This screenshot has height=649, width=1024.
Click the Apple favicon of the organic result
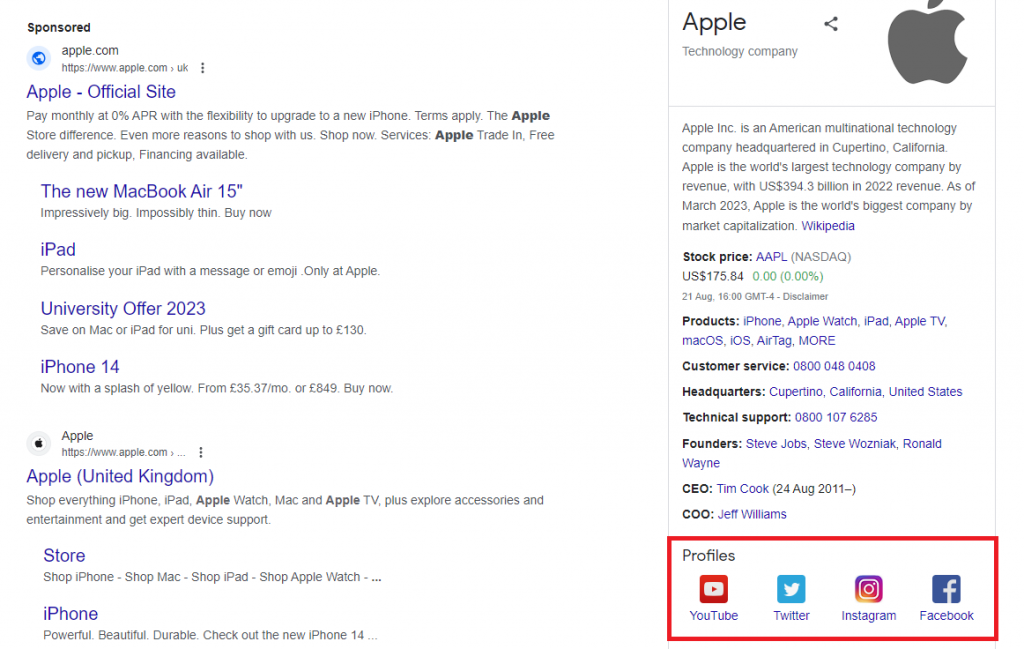point(39,443)
